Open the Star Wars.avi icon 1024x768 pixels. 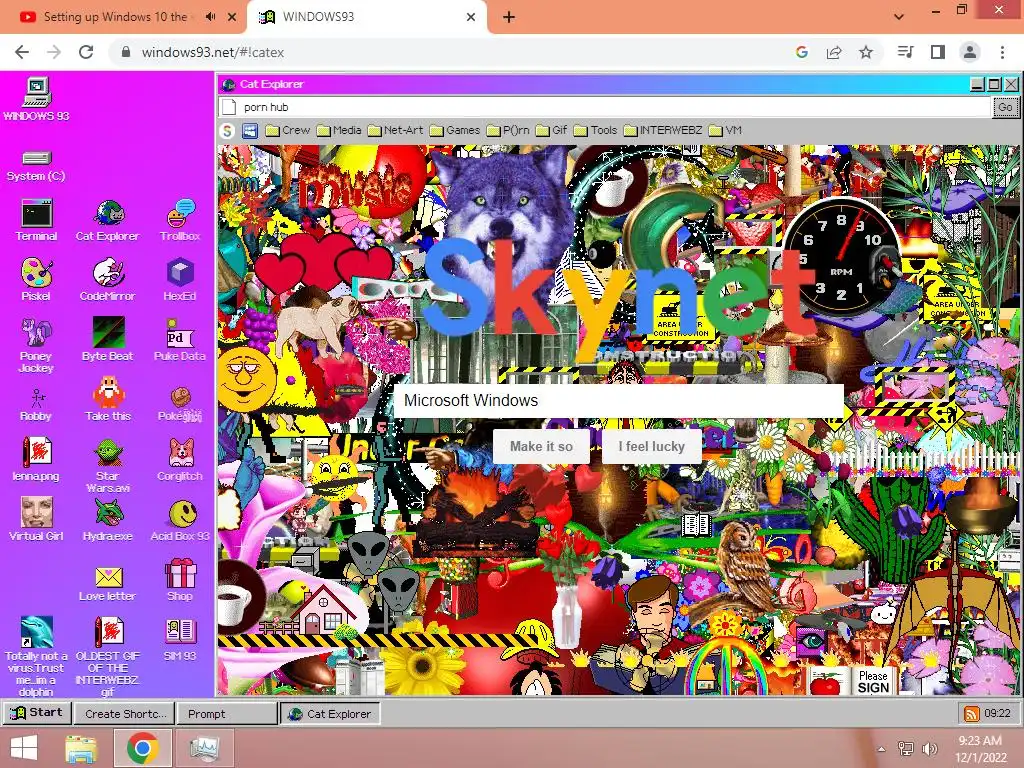pos(108,465)
